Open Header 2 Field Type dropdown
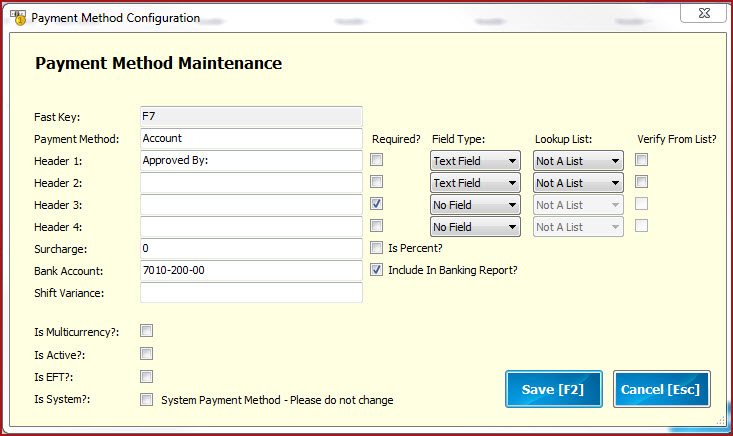733x436 pixels. tap(475, 183)
